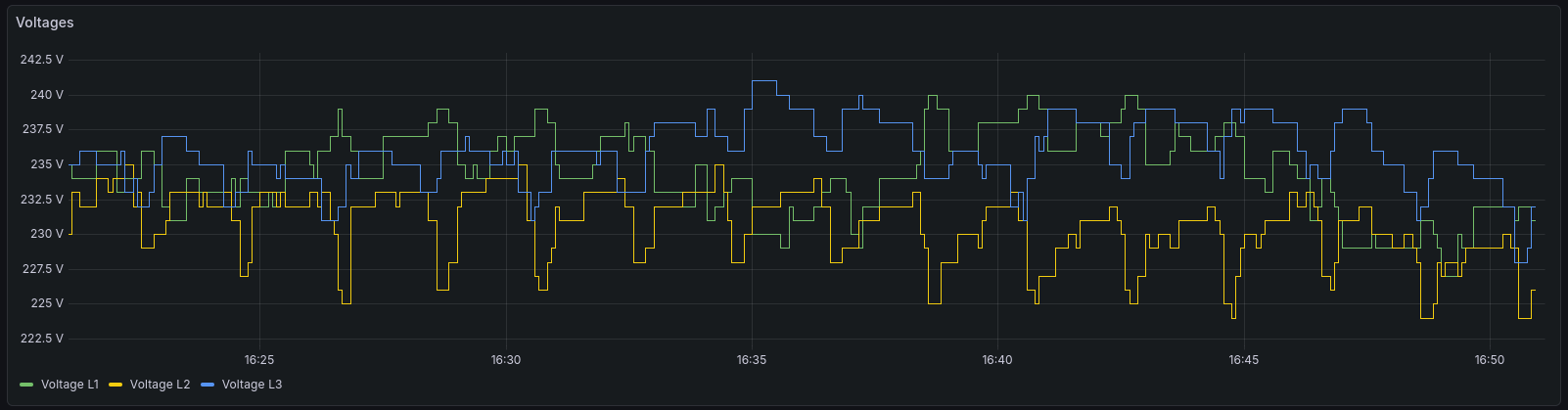Toggle Voltage L1 series in legend
1568x410 pixels.
pos(69,385)
